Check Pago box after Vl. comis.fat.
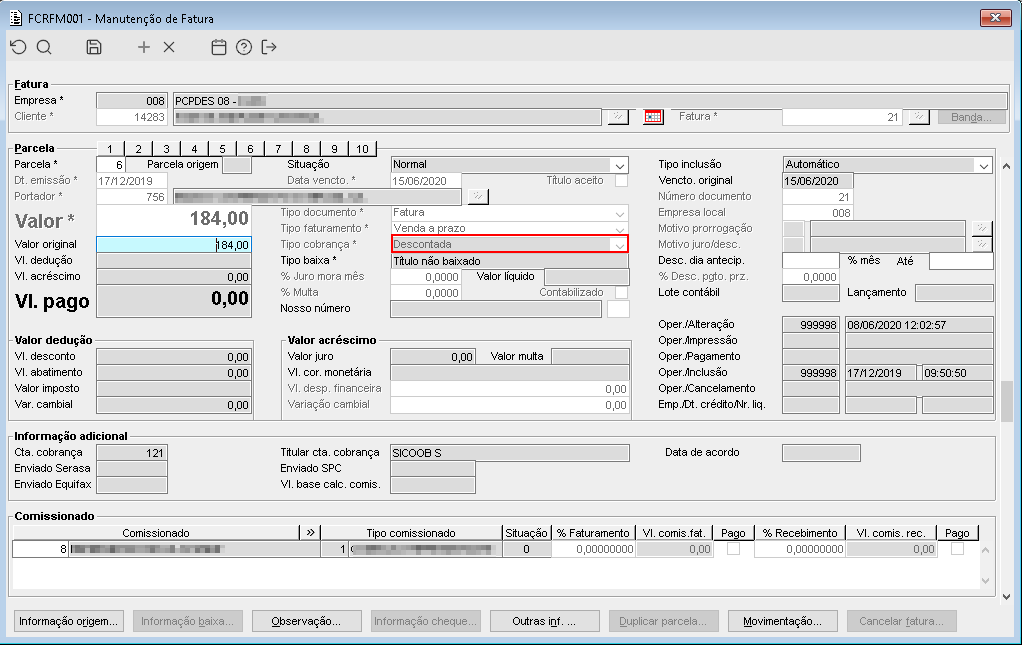 click(733, 549)
